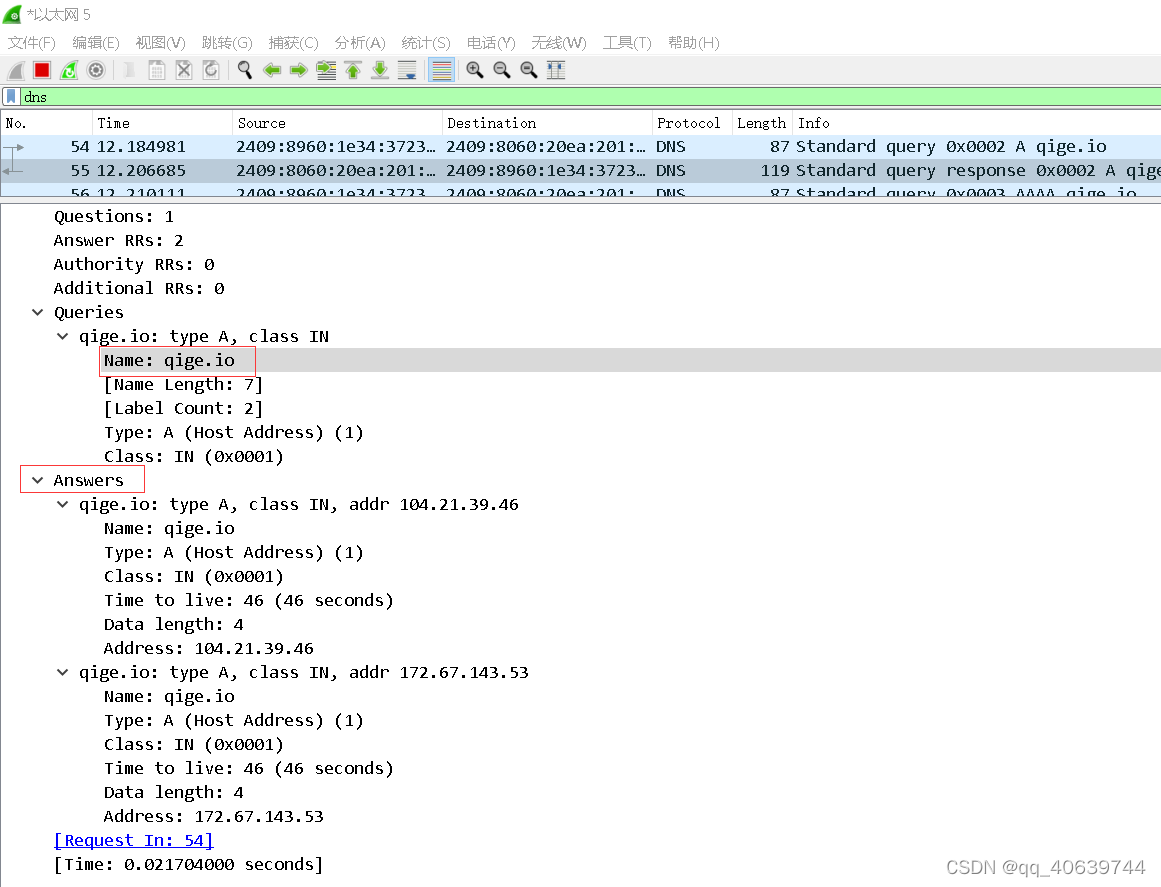Collapse the Queries section
1161x887 pixels.
point(38,312)
